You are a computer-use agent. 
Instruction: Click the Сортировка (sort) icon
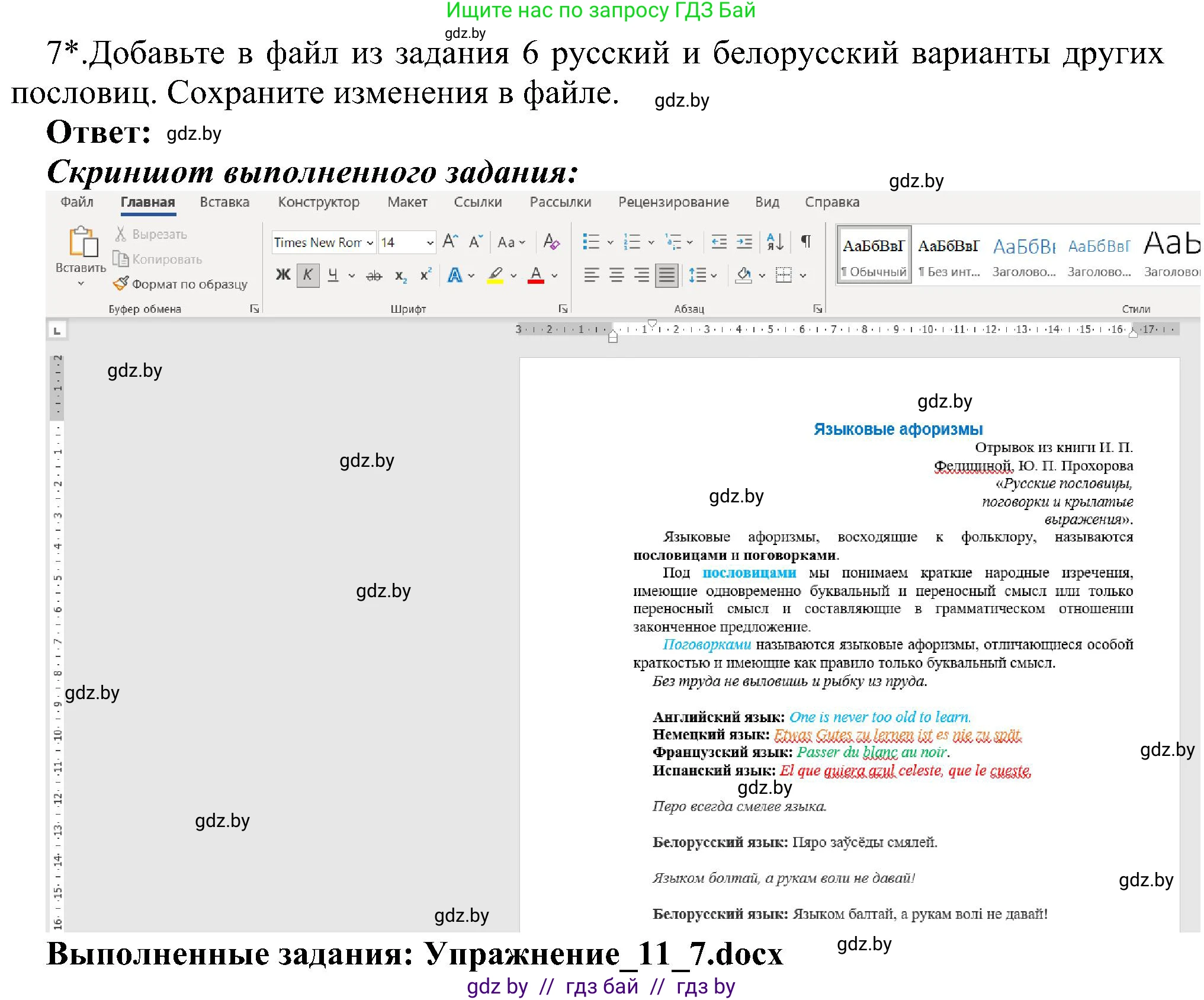[775, 242]
